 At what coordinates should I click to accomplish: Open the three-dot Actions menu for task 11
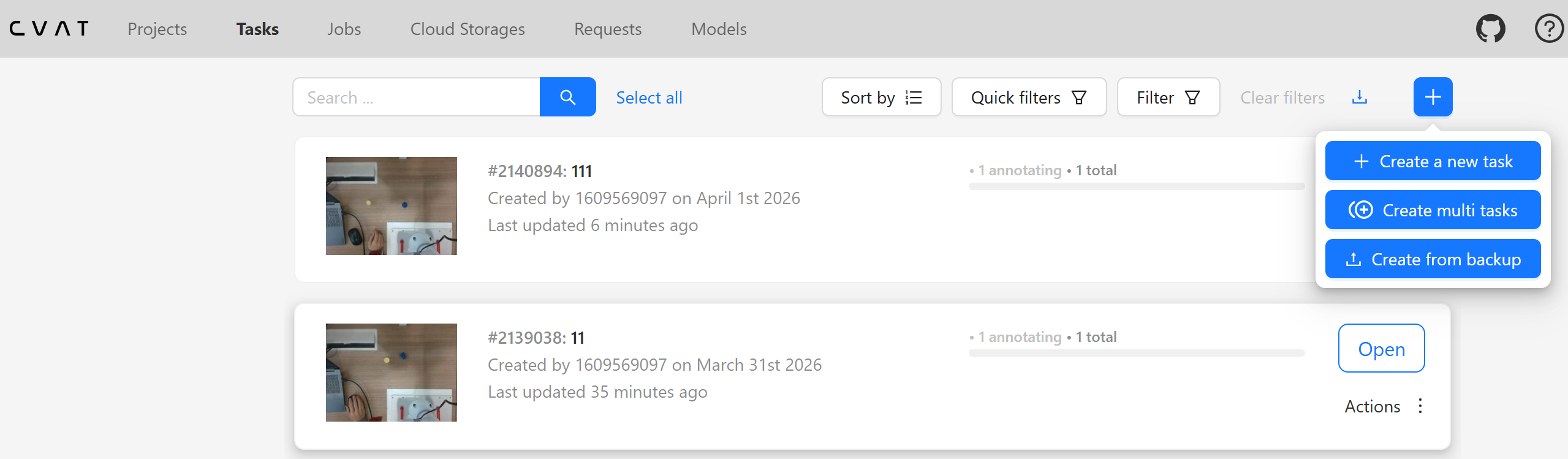(x=1420, y=406)
